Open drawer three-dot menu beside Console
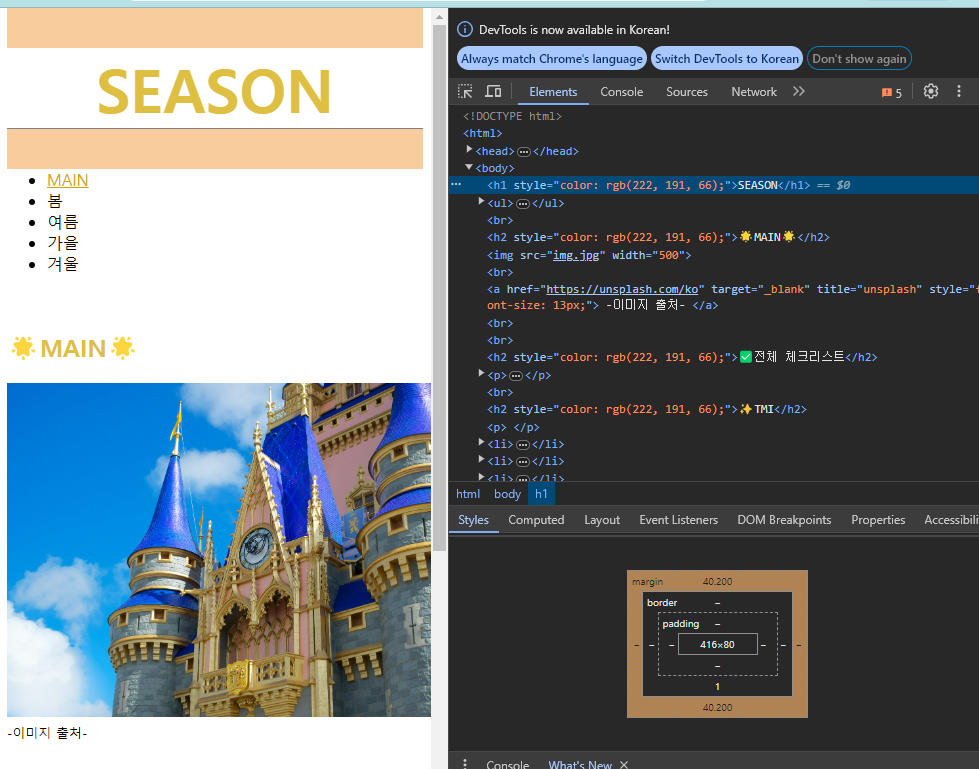 [465, 764]
